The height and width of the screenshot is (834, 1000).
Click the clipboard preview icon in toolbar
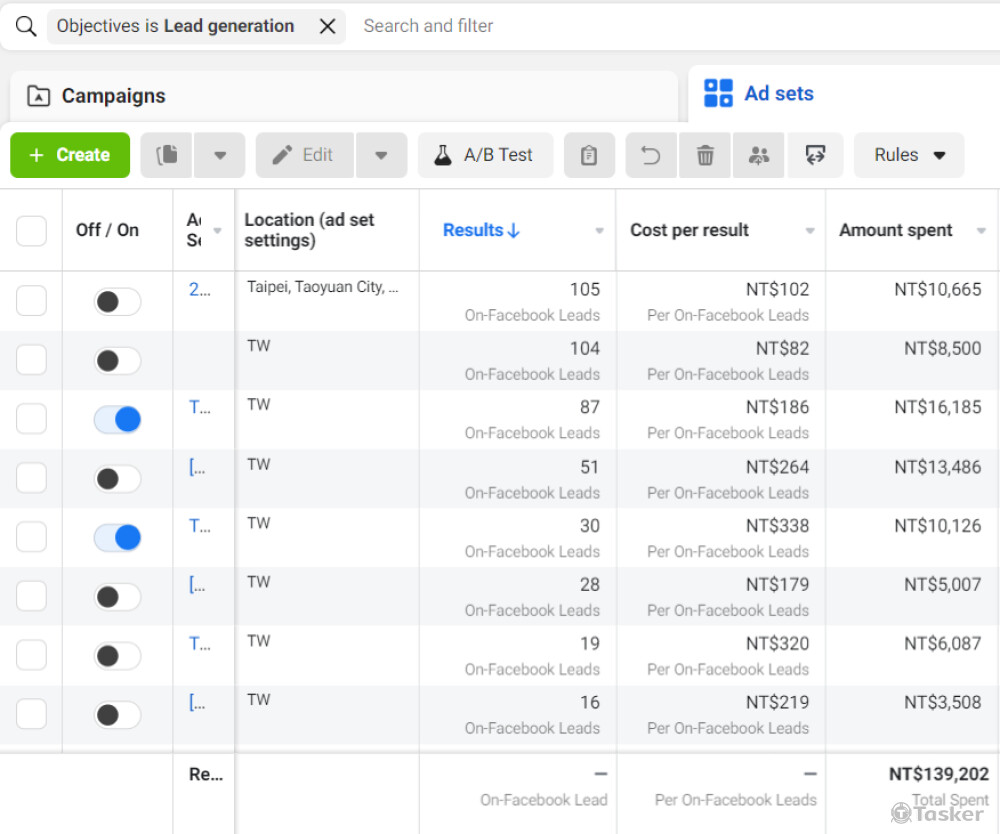[589, 155]
